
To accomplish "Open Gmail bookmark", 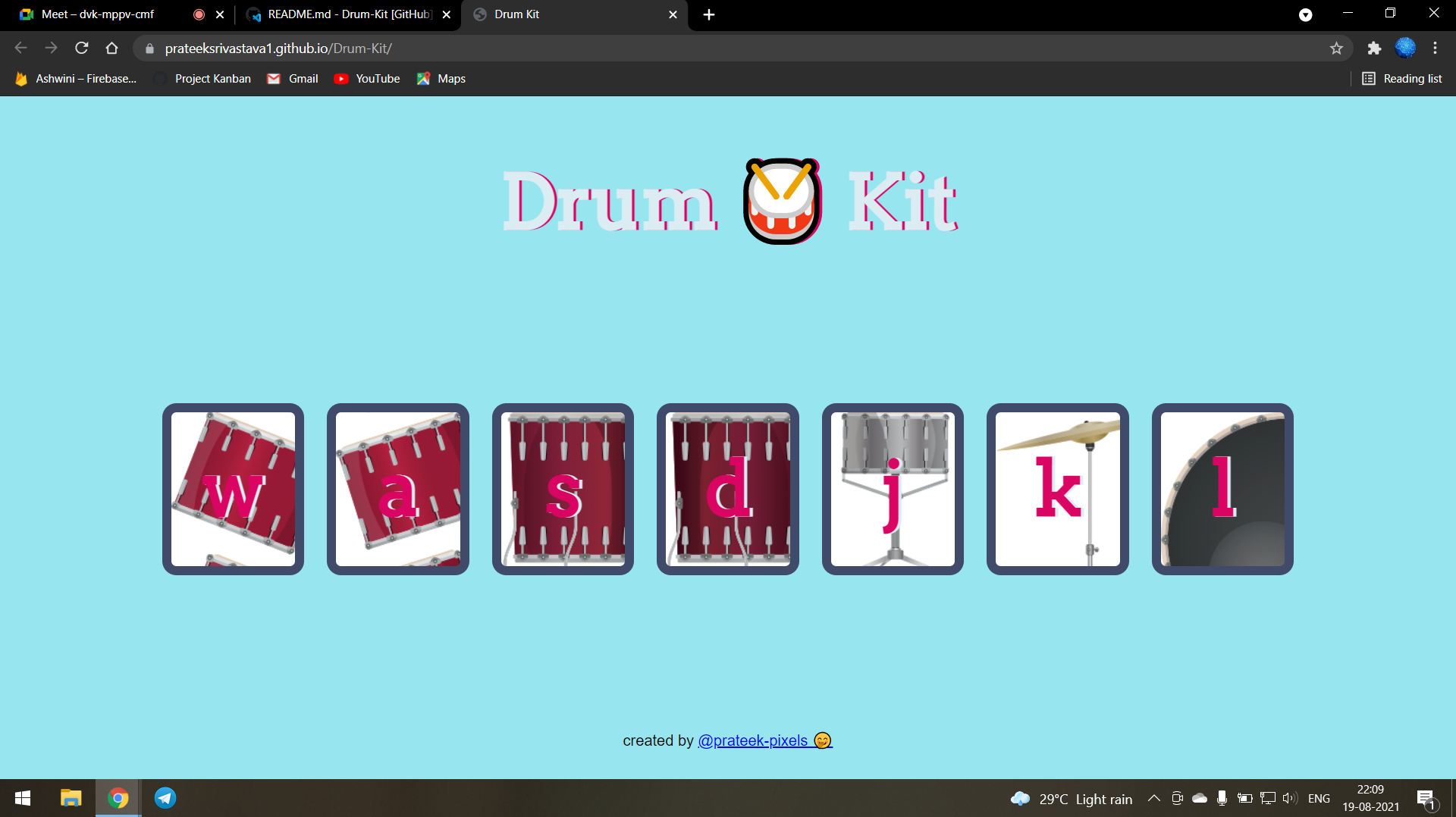I will click(x=293, y=79).
